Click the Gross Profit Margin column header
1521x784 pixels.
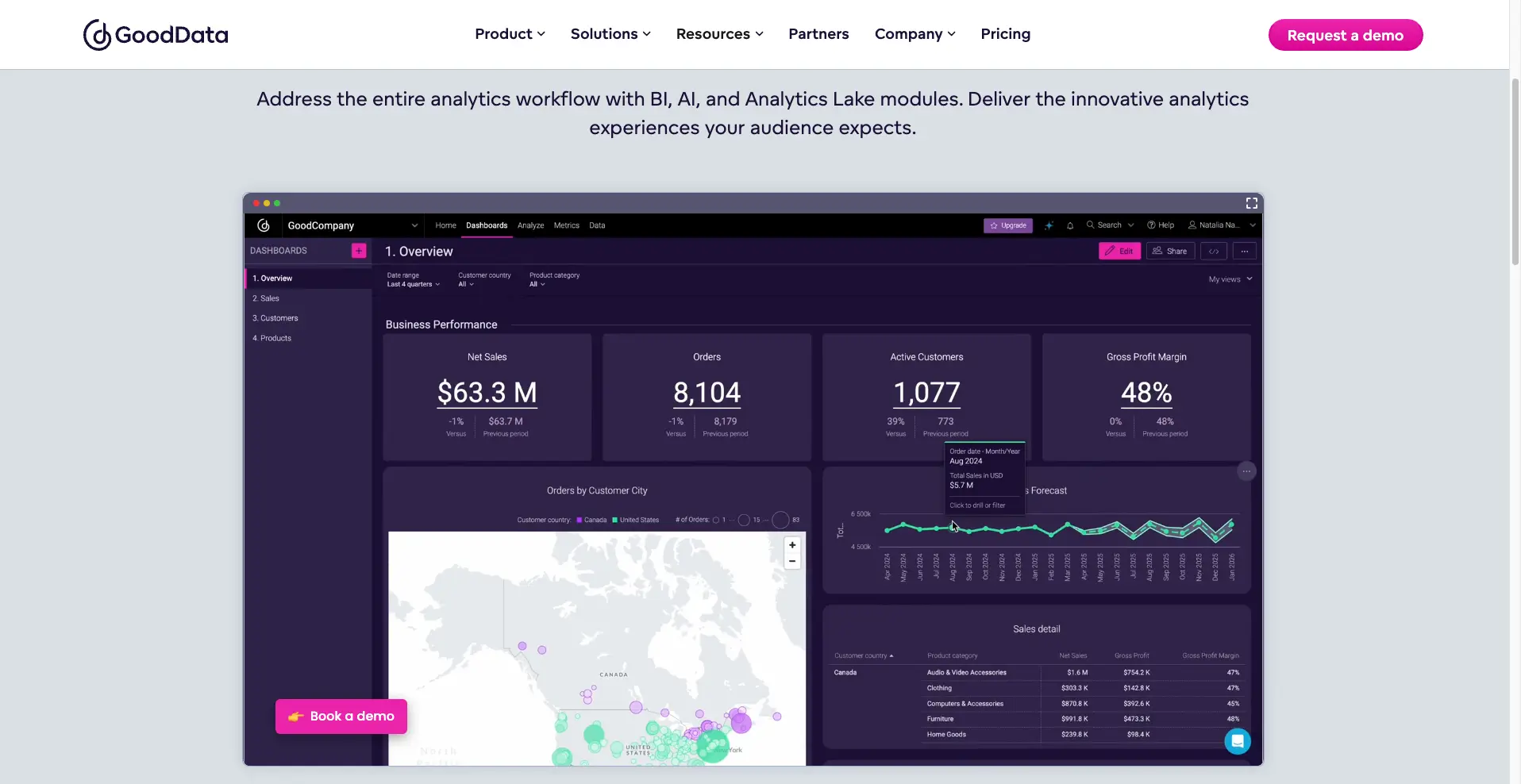pyautogui.click(x=1211, y=656)
